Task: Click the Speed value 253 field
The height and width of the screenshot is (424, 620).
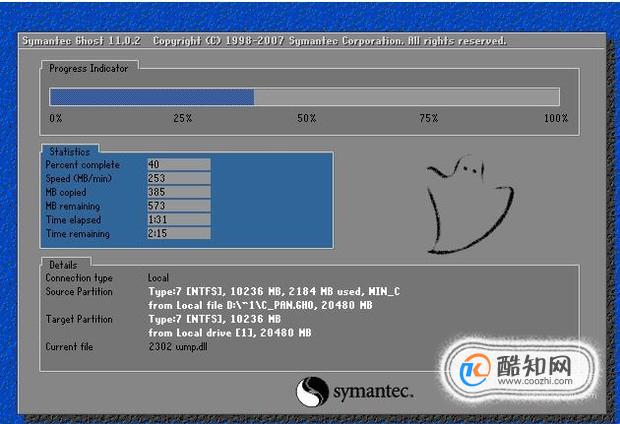Action: coord(179,178)
